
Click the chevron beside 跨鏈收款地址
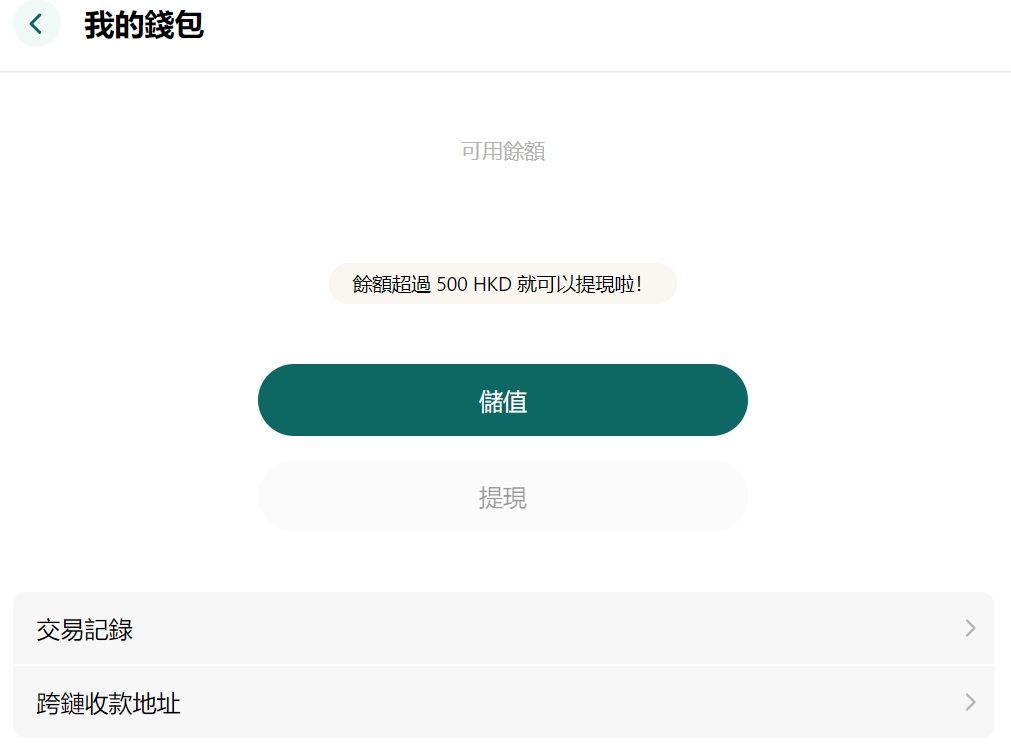[x=970, y=702]
